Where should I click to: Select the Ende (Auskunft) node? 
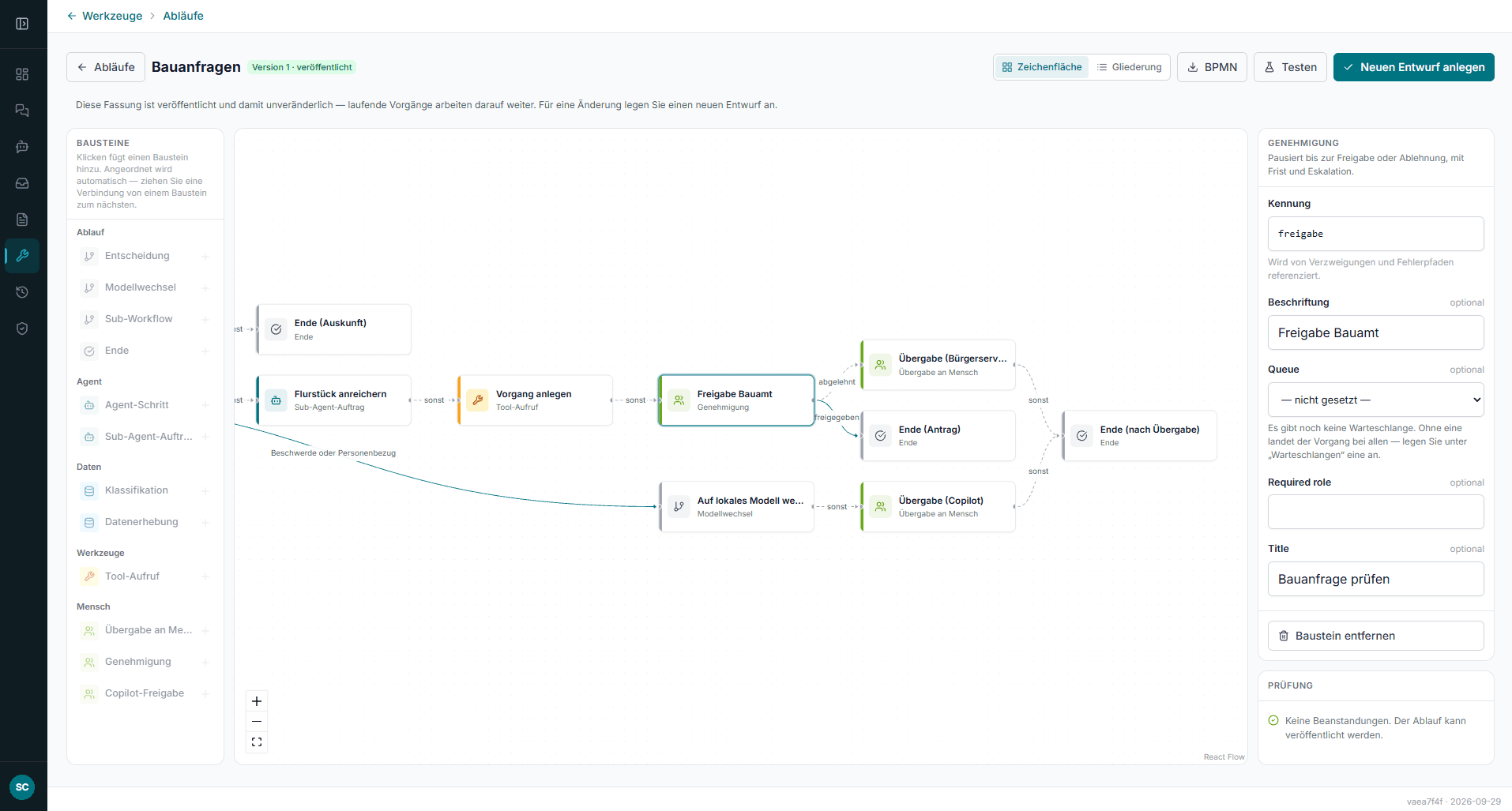(333, 329)
